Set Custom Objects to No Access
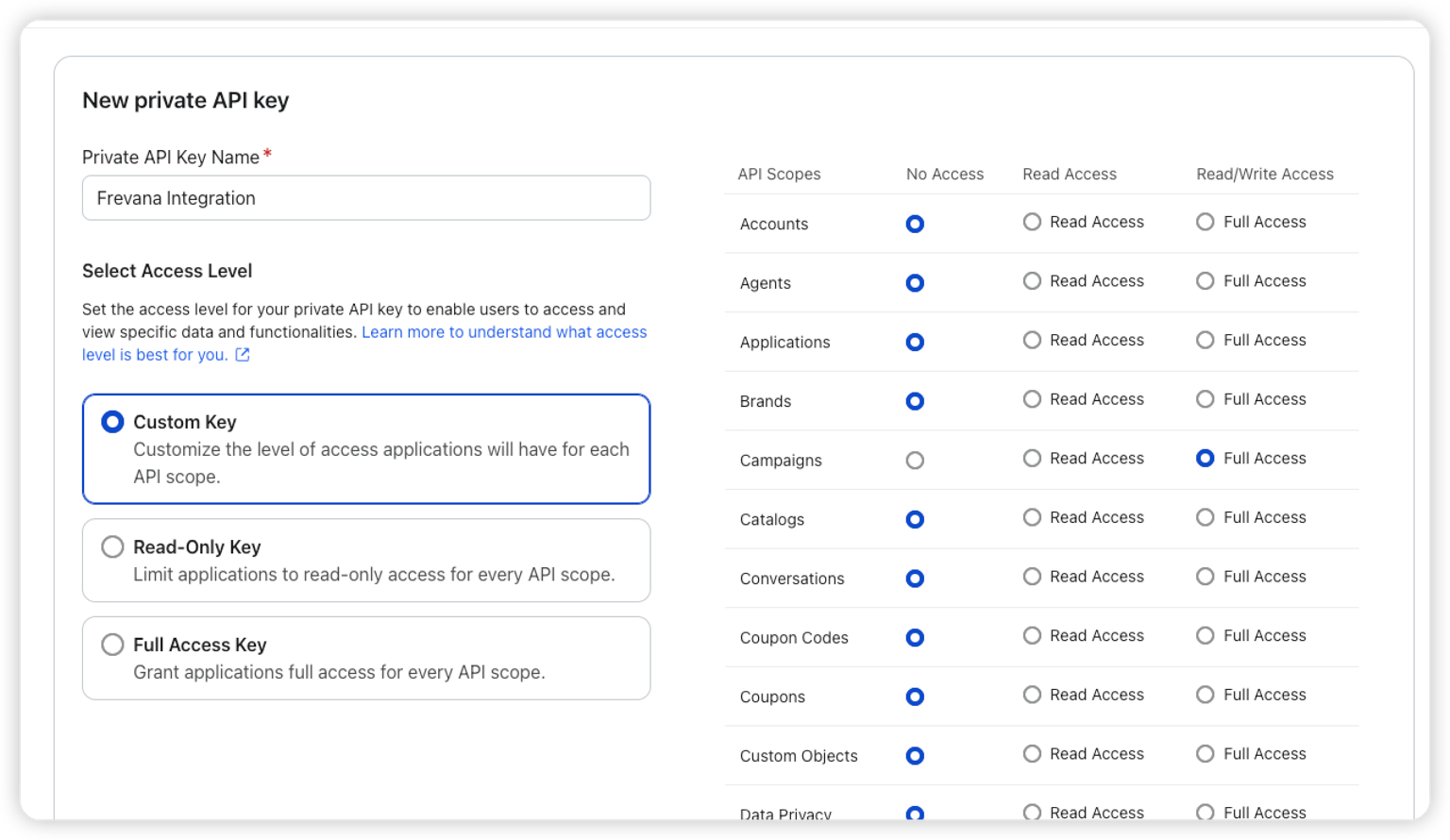 pyautogui.click(x=915, y=756)
